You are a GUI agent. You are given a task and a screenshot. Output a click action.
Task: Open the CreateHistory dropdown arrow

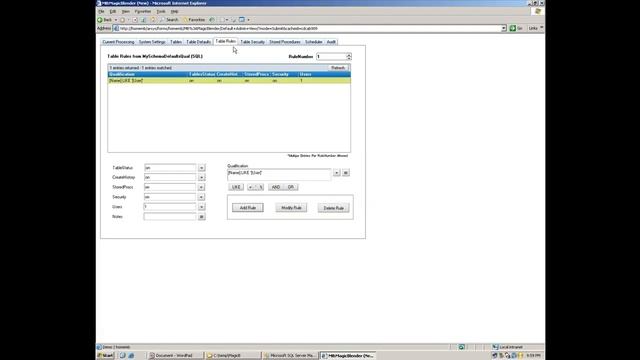click(202, 178)
